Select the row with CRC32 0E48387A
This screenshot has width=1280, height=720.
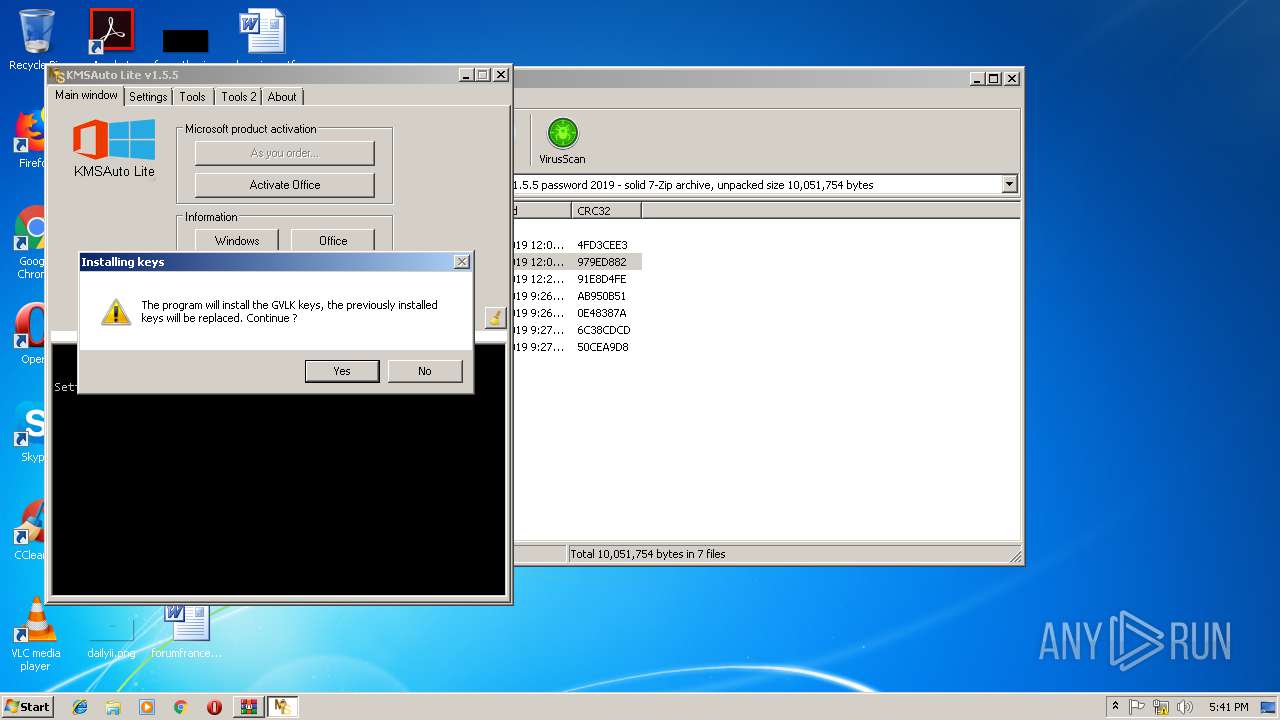pyautogui.click(x=602, y=313)
